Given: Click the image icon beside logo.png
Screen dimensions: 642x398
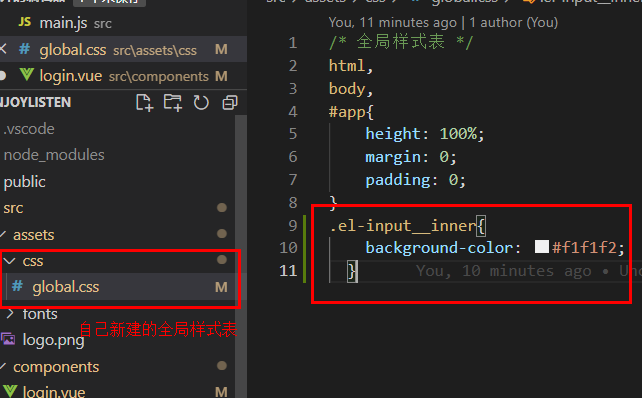Looking at the screenshot, I should pos(8,339).
